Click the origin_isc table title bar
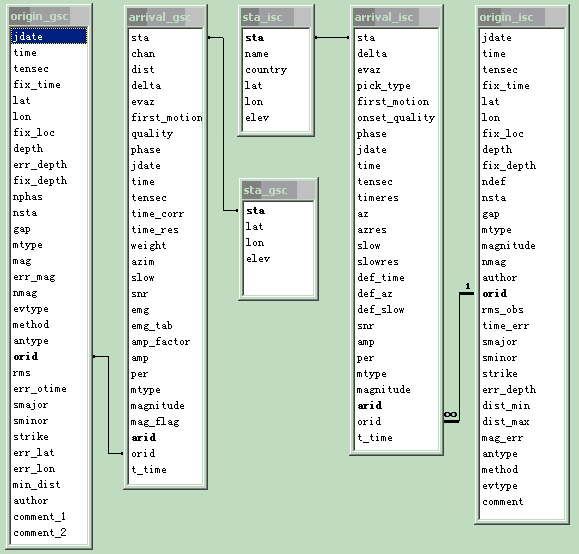This screenshot has height=554, width=579. click(522, 17)
